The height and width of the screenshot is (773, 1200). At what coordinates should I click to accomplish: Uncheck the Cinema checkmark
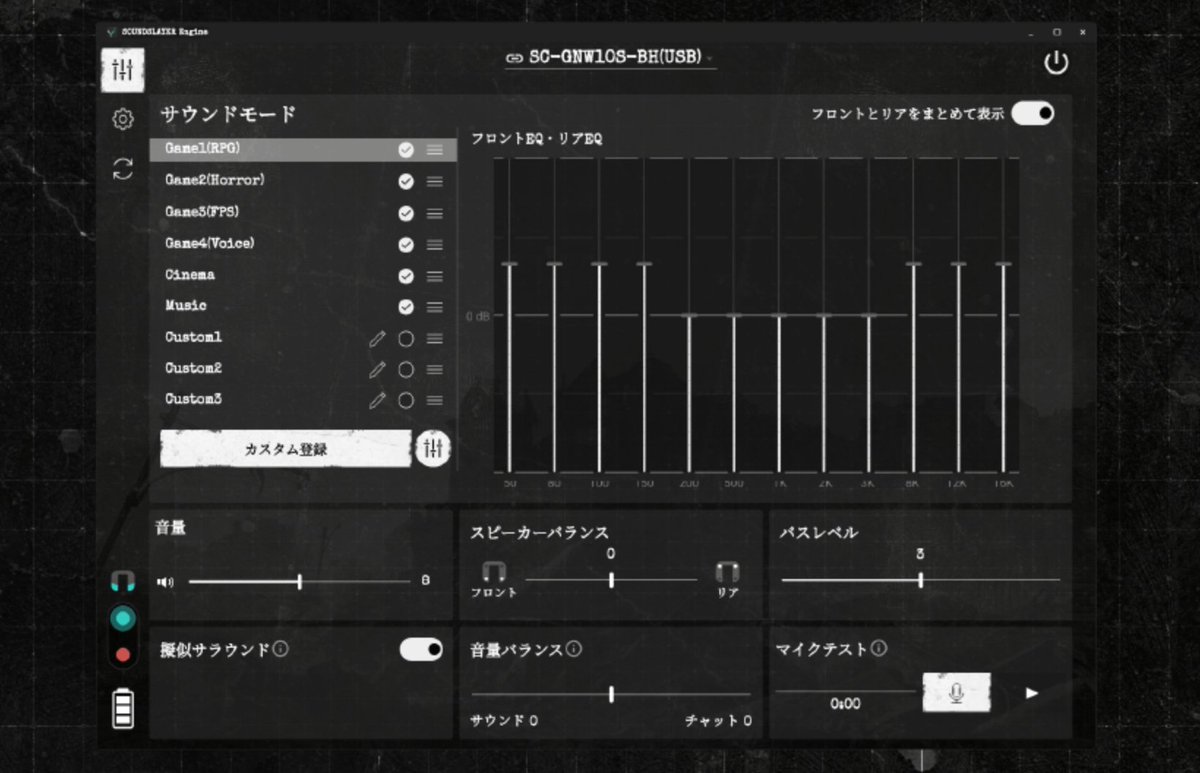(405, 276)
